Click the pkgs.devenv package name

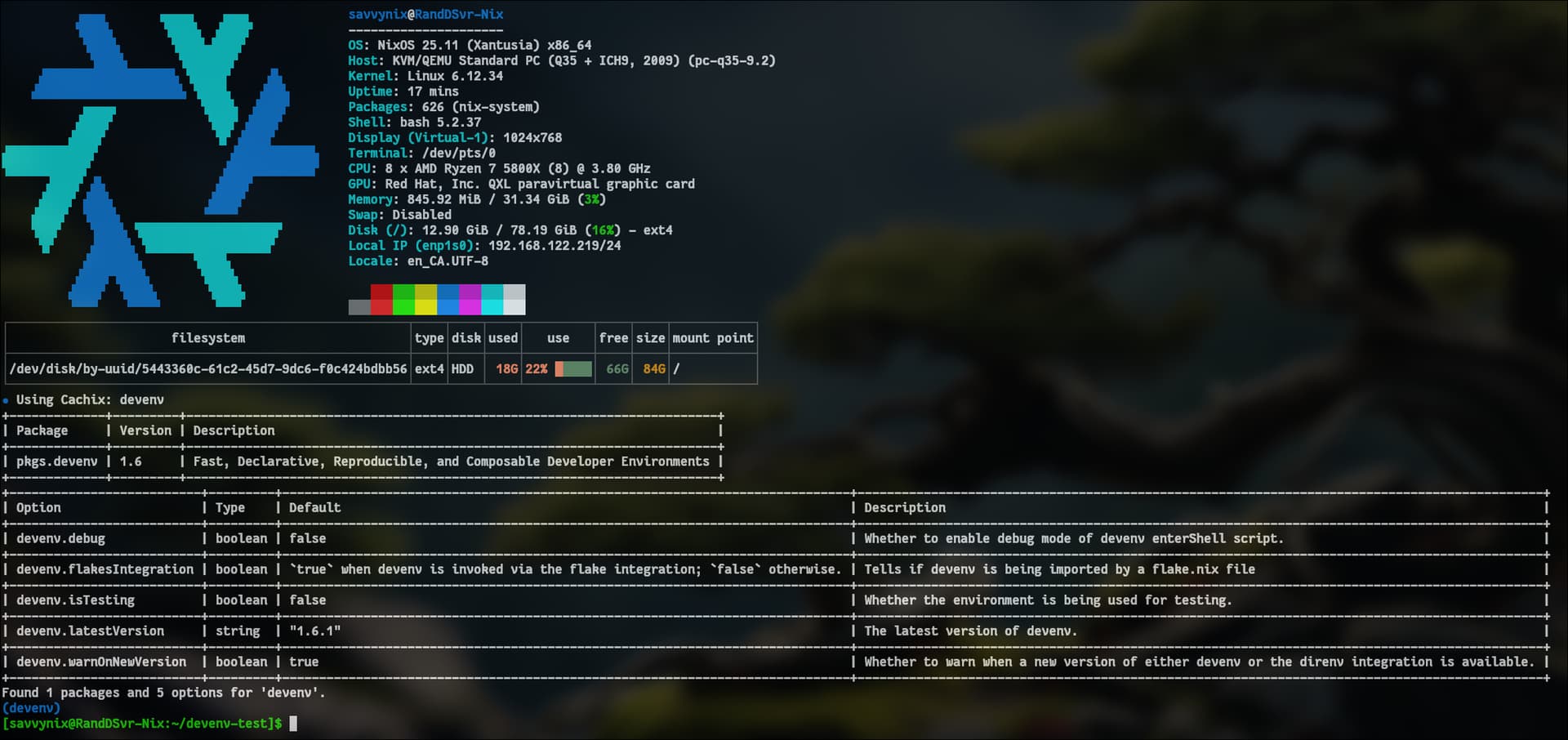tap(56, 461)
